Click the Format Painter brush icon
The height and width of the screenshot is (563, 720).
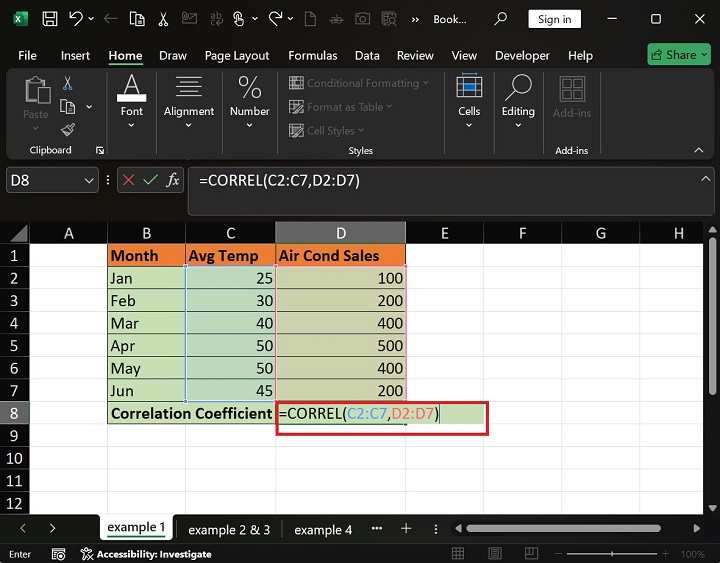[x=68, y=129]
